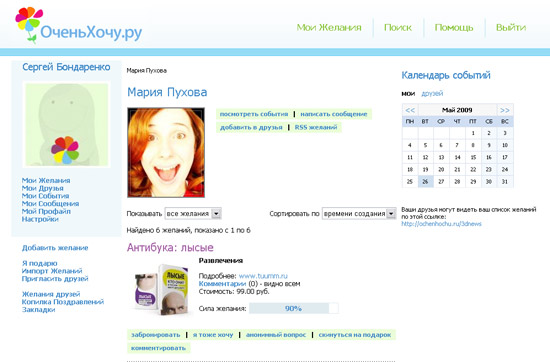Open sidebar link Мои Друзья
This screenshot has width=550, height=362.
click(x=42, y=188)
